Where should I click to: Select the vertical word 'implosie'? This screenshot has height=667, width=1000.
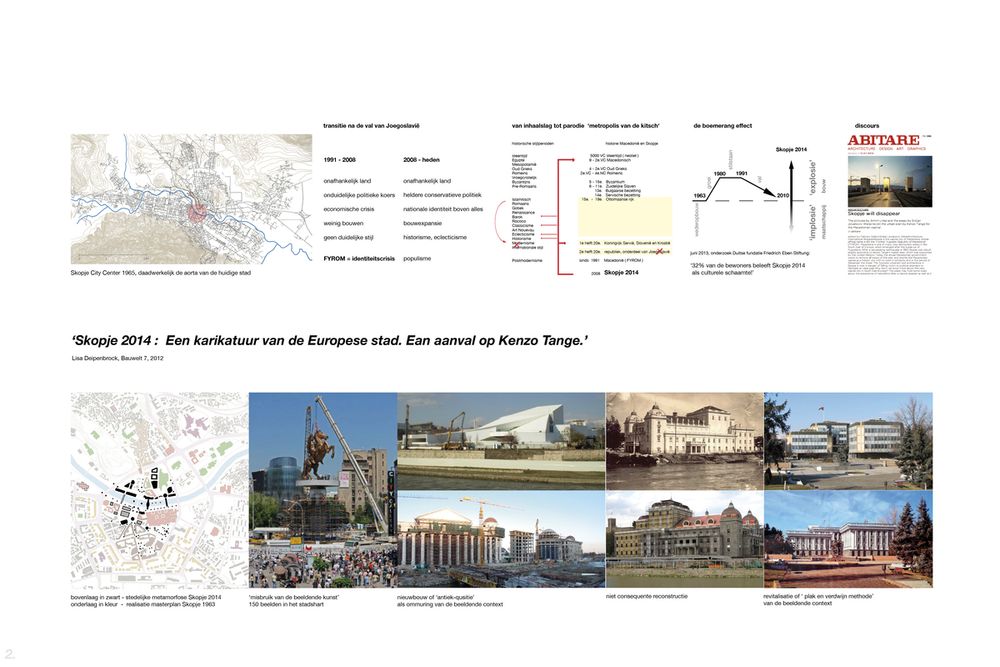[812, 222]
